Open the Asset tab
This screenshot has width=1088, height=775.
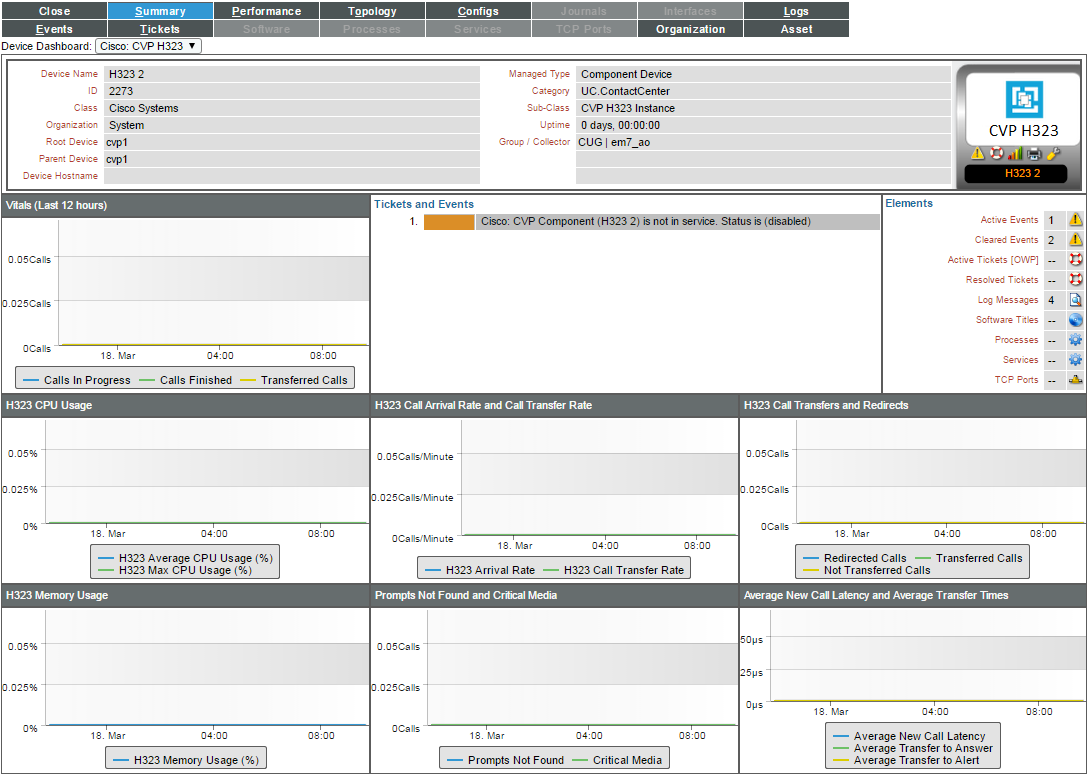796,29
